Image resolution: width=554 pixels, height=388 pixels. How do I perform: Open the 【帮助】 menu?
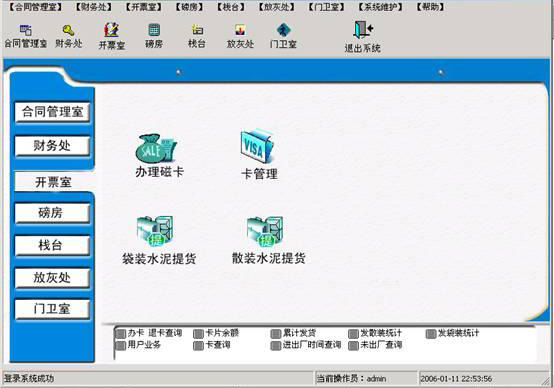(430, 7)
